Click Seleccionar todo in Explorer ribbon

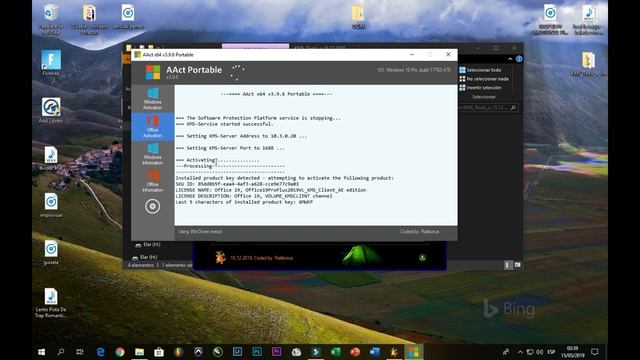point(480,70)
